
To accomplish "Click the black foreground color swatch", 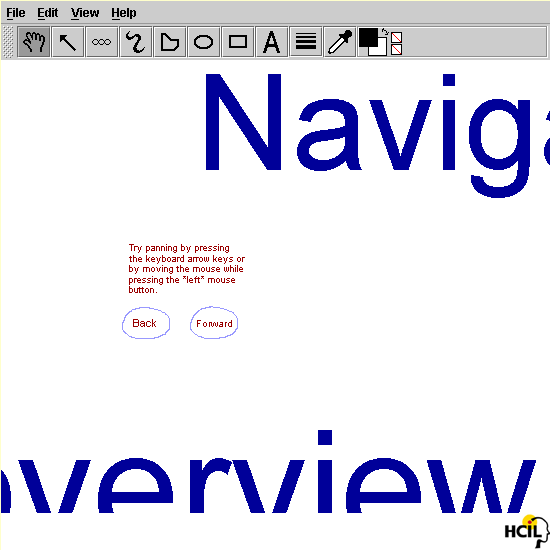I will (x=368, y=37).
